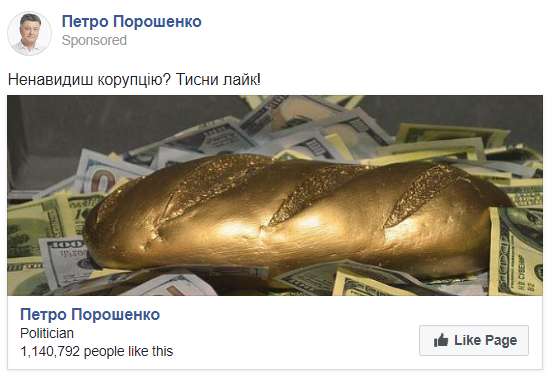Click the Sponsored label under the name
Screen dimensions: 554x378
tap(94, 40)
